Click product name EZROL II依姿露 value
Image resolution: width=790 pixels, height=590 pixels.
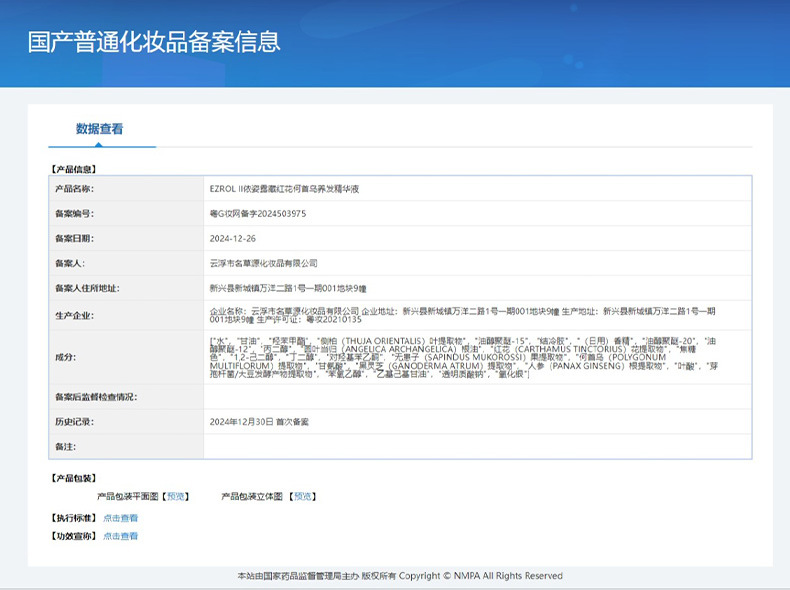pos(284,189)
